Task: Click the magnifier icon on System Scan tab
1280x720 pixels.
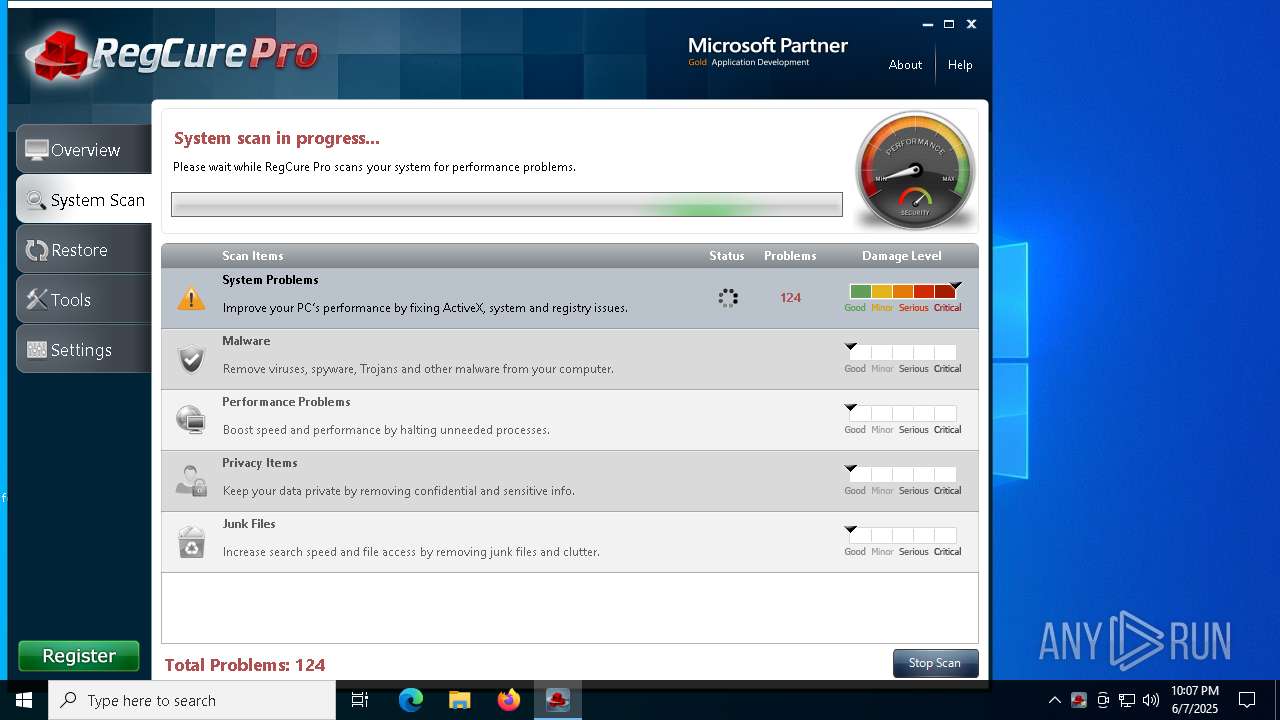Action: (x=37, y=200)
